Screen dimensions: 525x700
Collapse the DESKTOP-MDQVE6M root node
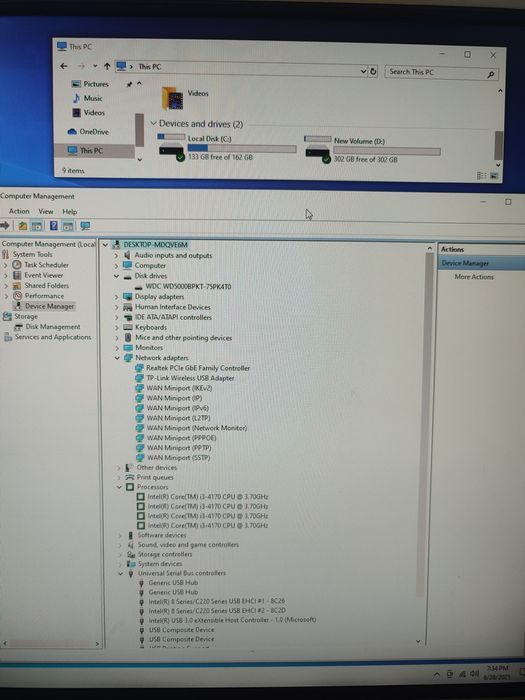click(x=105, y=245)
